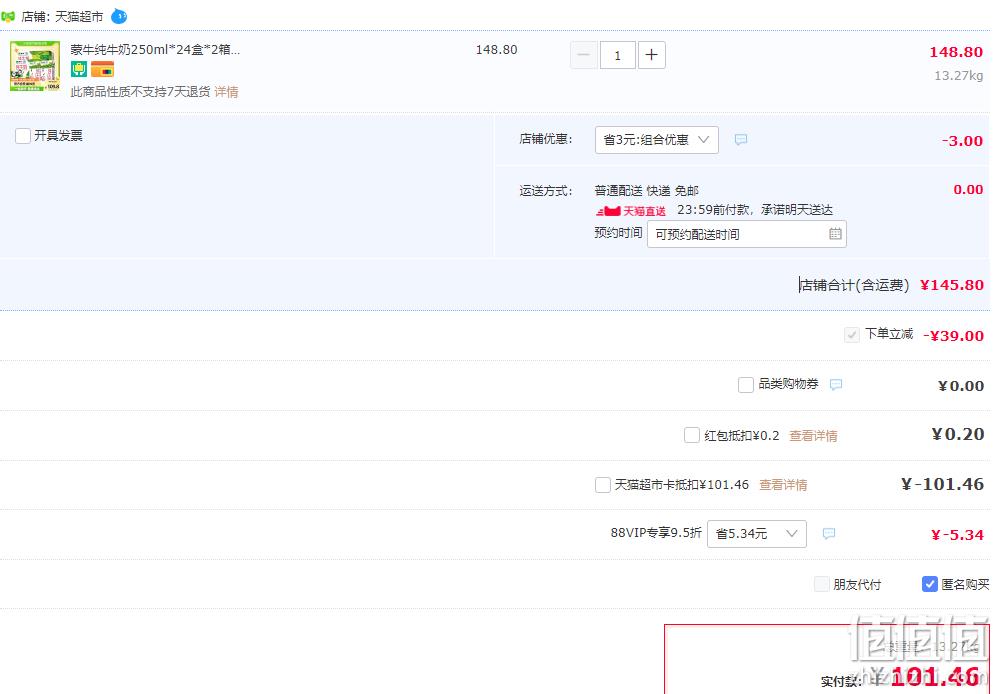Open the 蒙牛纯牛奶 product thumbnail

(35, 66)
